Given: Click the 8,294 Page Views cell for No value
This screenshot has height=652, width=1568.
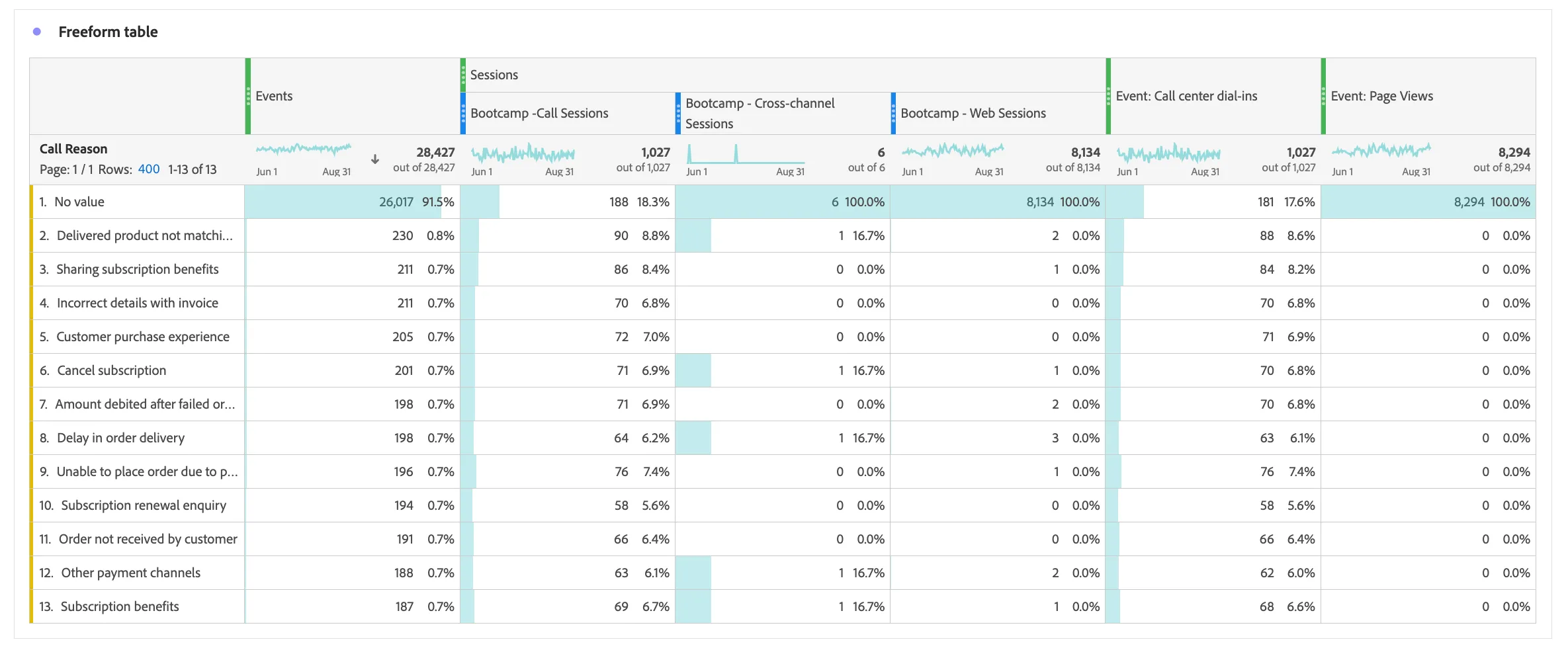Looking at the screenshot, I should click(x=1428, y=202).
